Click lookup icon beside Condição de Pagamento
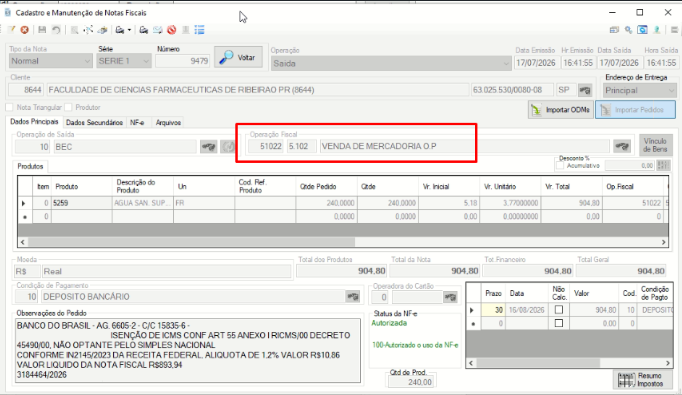The width and height of the screenshot is (682, 395). pyautogui.click(x=353, y=297)
